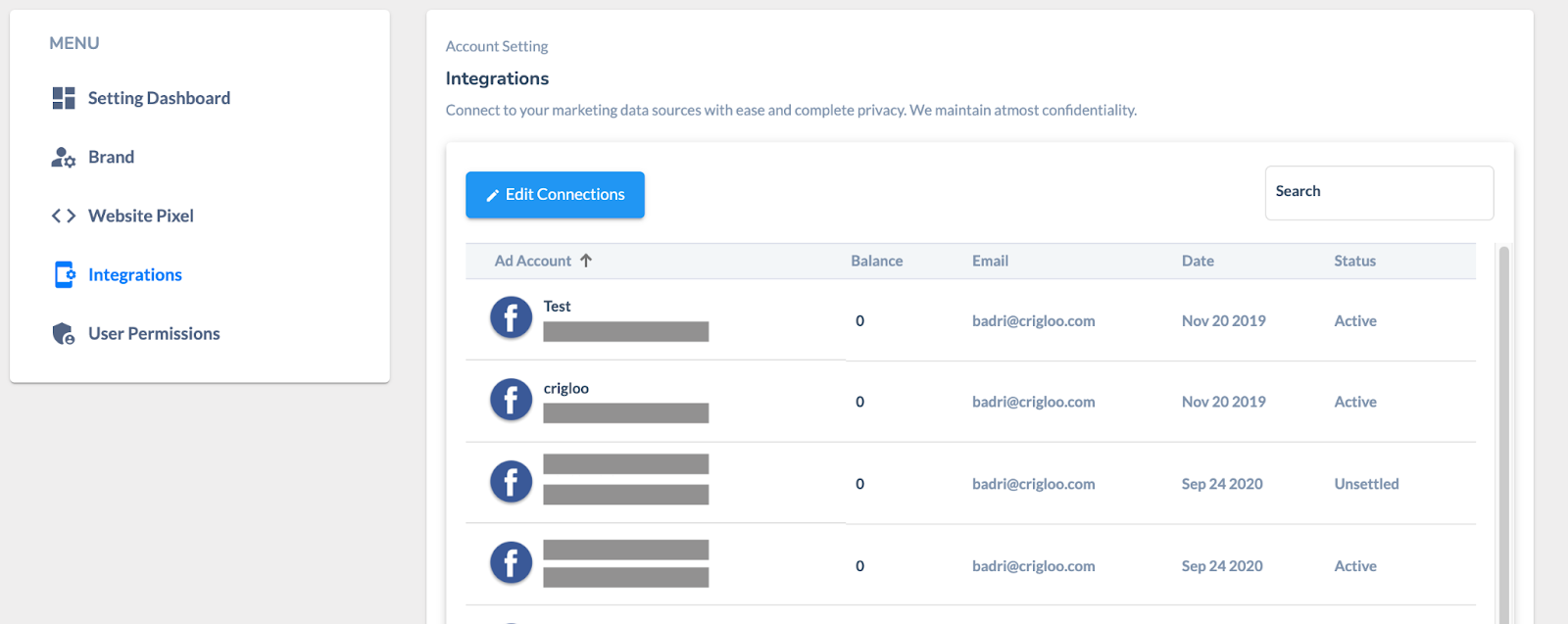
Task: Click the Balance column header
Action: pyautogui.click(x=876, y=261)
